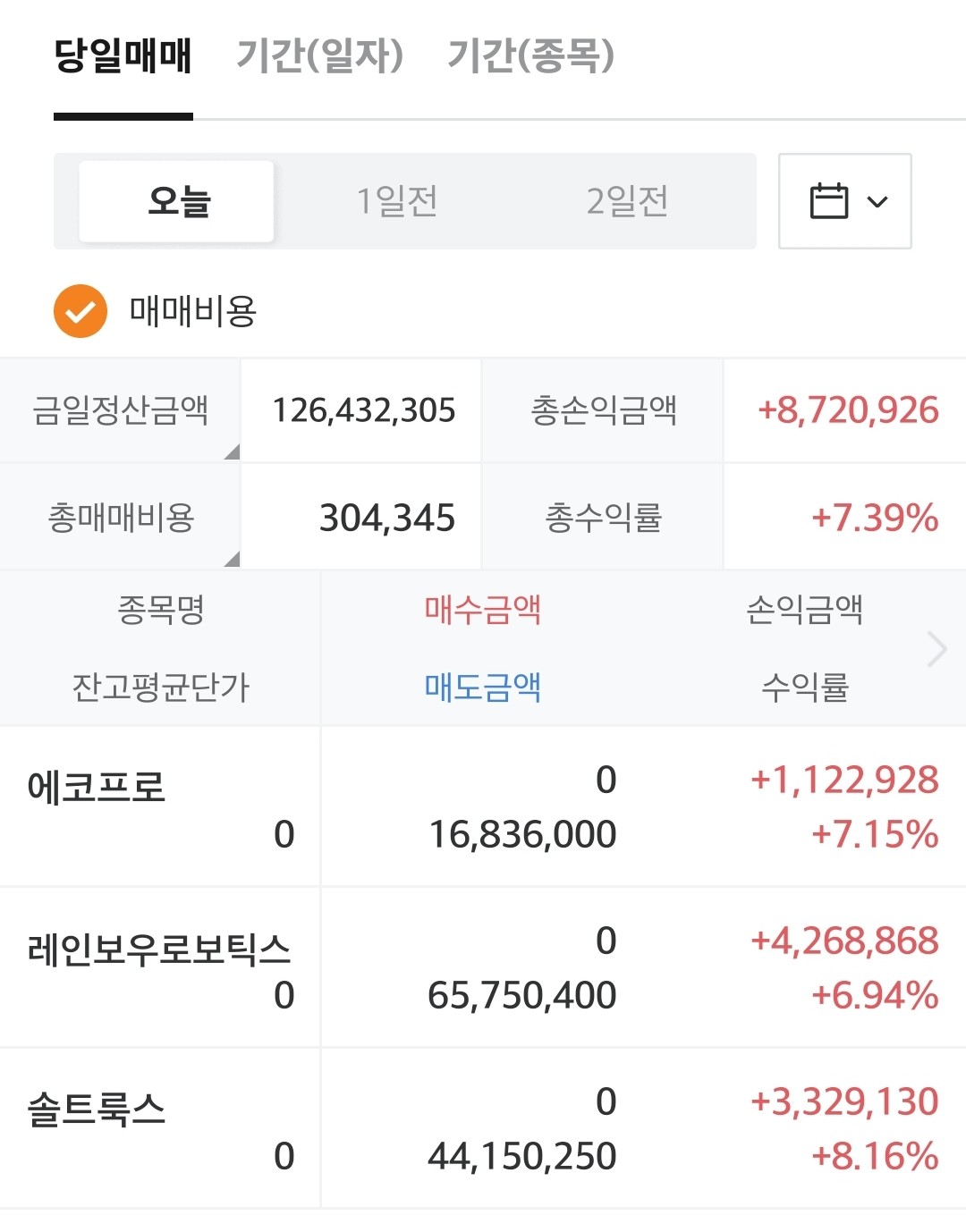Select the 오늘 date option
The image size is (966, 1232).
pos(177,201)
